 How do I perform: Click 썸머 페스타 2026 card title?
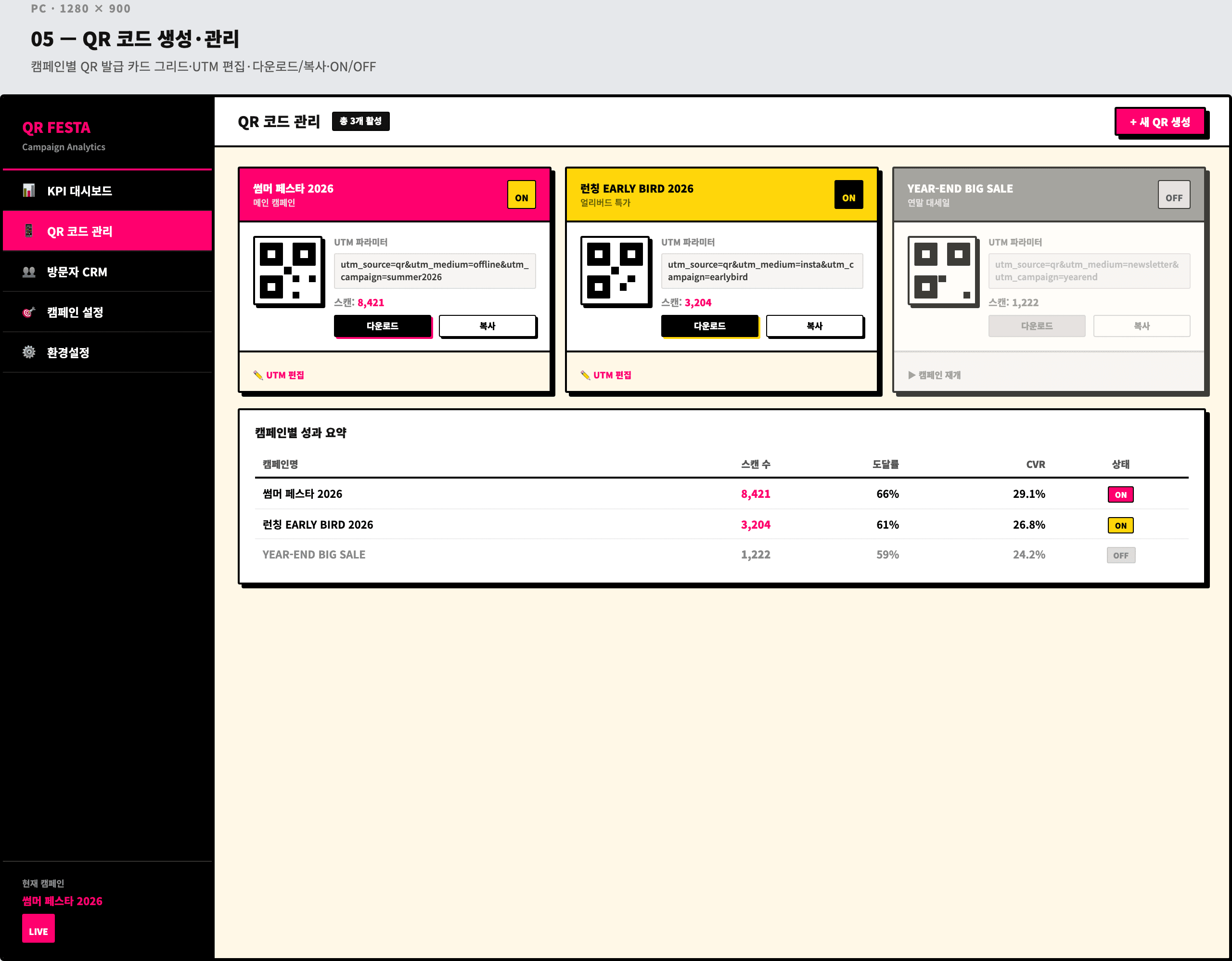tap(294, 188)
